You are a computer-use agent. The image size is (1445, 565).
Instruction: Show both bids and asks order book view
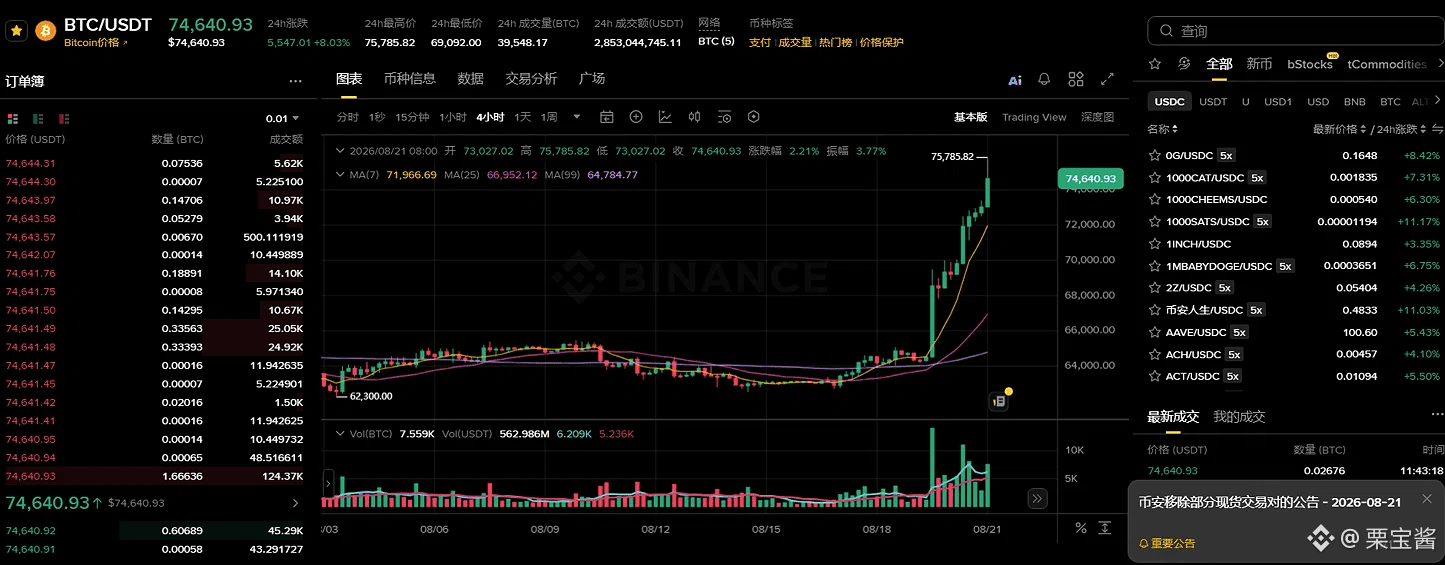(13, 118)
